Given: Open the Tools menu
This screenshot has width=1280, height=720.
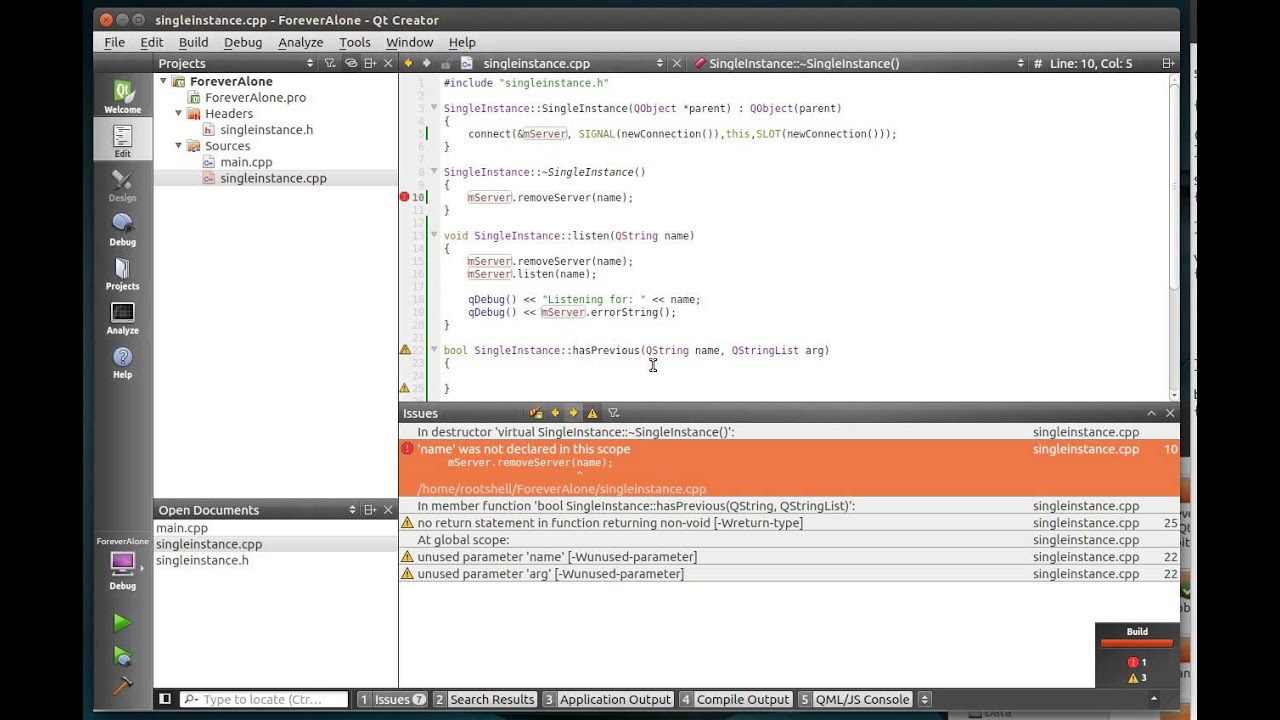Looking at the screenshot, I should 355,42.
